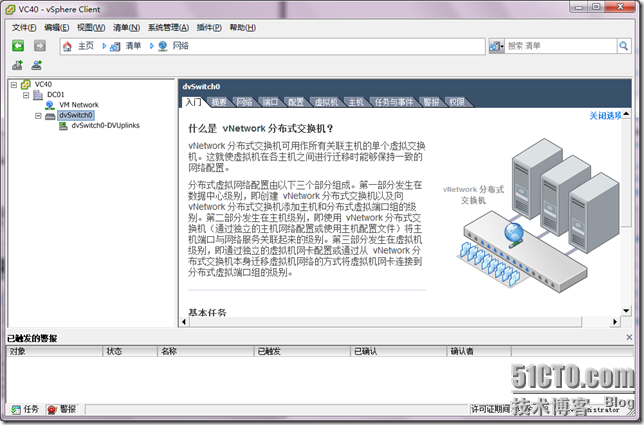Click the Alarms icon in status bar
Viewport: 644px width, 425px height.
(52, 409)
